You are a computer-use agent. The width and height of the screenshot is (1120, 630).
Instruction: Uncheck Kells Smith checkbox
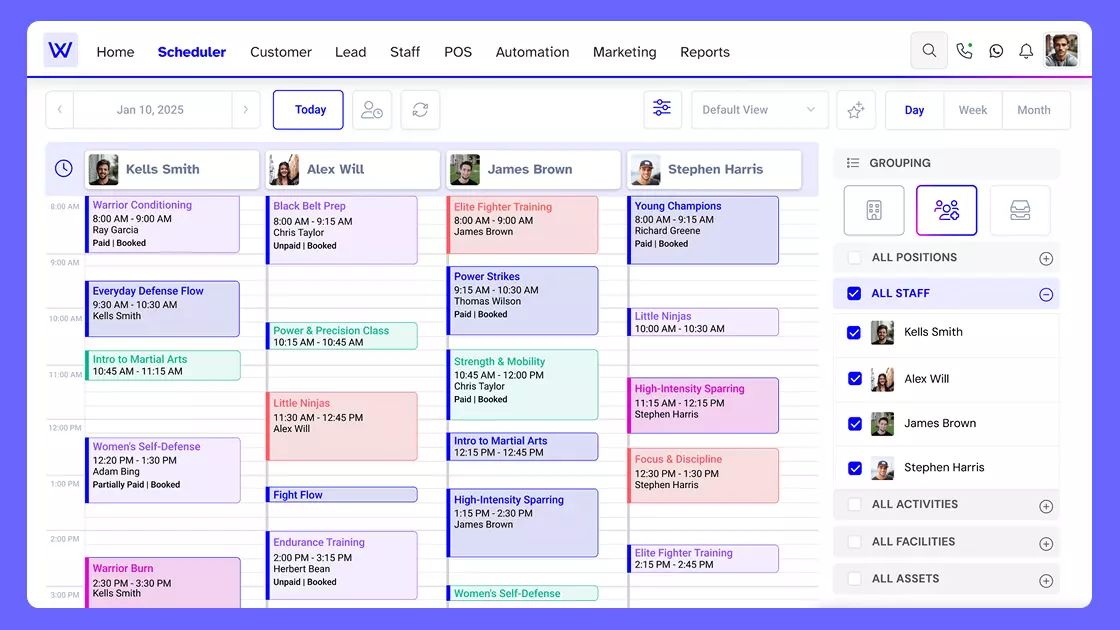pyautogui.click(x=854, y=333)
